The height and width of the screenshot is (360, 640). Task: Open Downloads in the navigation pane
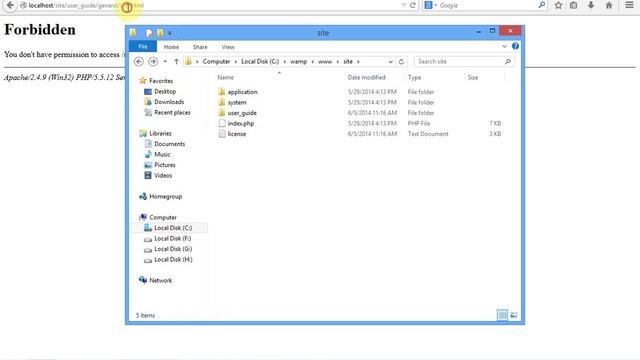click(x=169, y=102)
